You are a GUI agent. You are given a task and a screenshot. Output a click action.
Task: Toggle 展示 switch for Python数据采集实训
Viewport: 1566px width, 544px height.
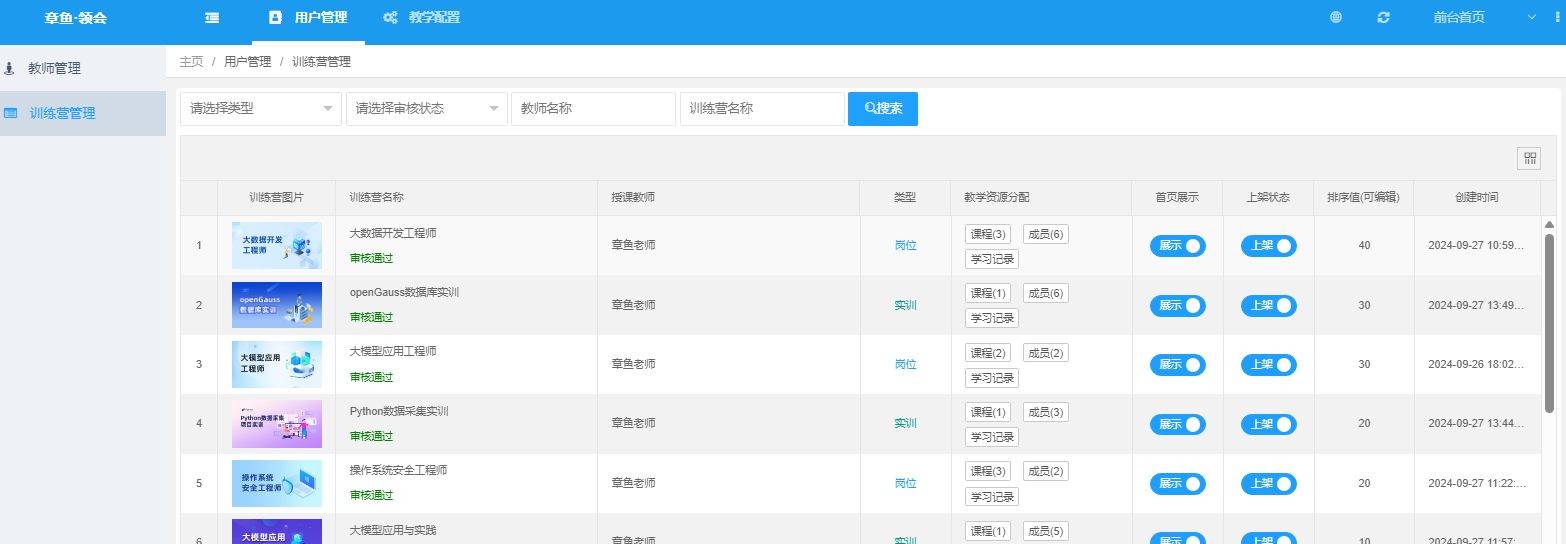1178,425
